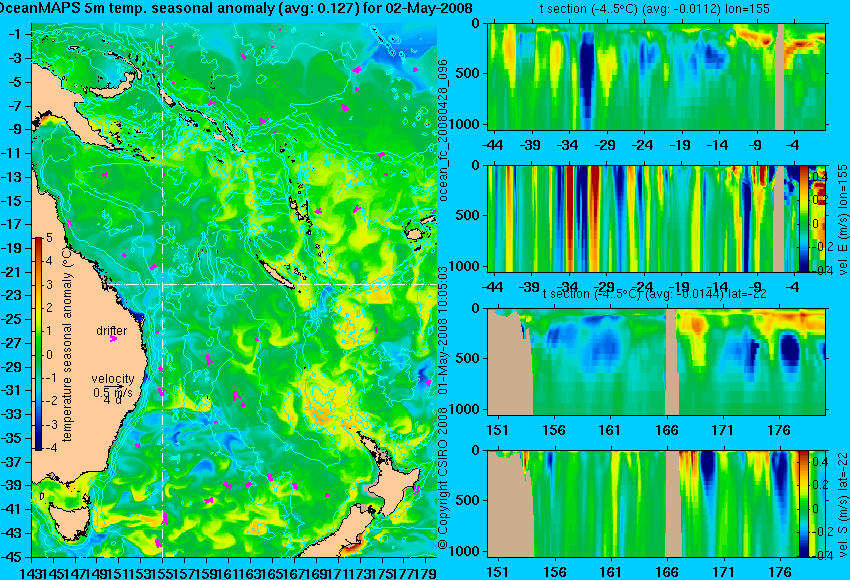Click the vertical dashed white line at longitude 155
This screenshot has width=850, height=580.
click(163, 290)
